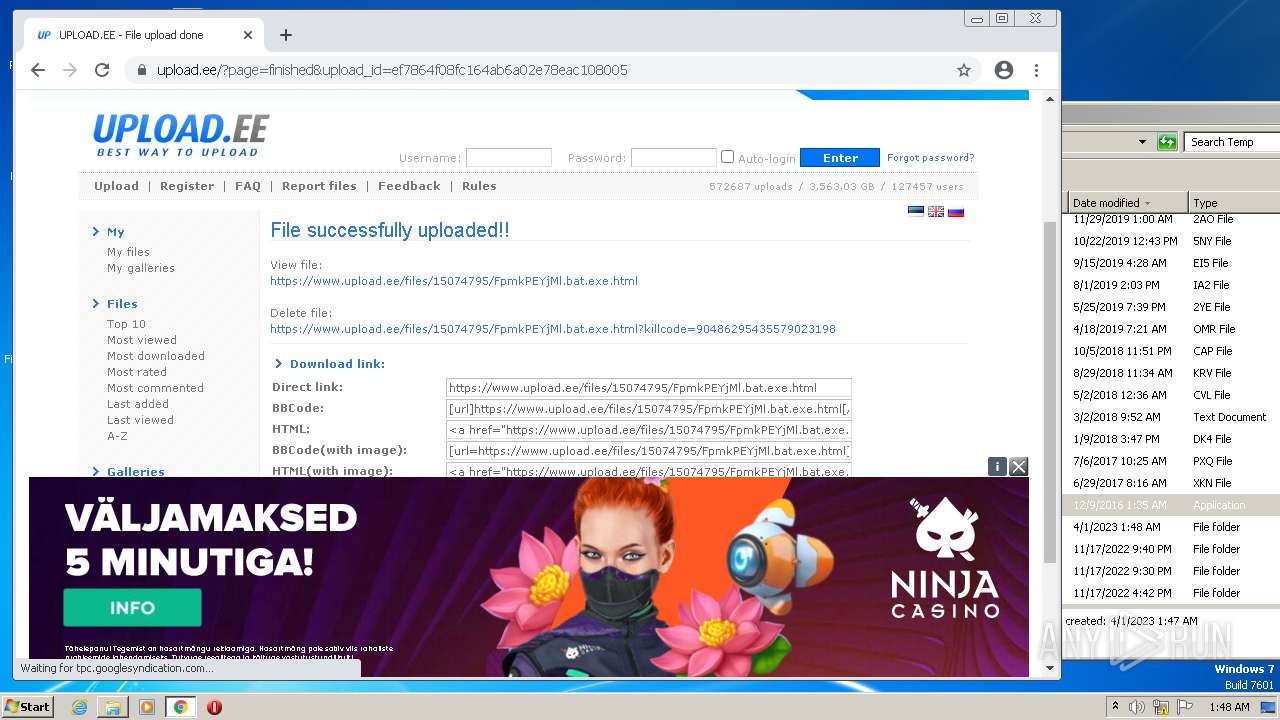Click the Explorer refresh green arrows button
Image resolution: width=1280 pixels, height=720 pixels.
point(1167,142)
